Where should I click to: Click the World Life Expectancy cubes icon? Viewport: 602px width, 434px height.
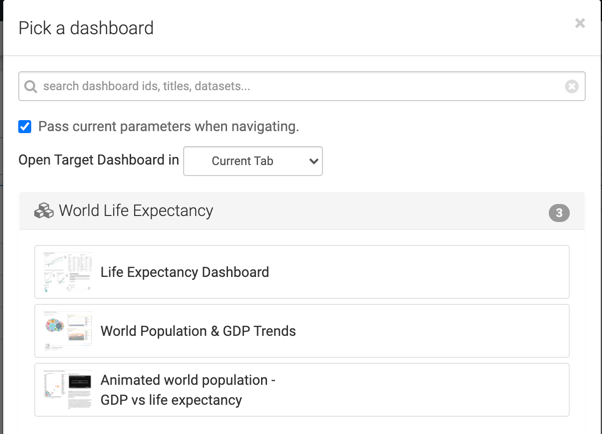(44, 211)
